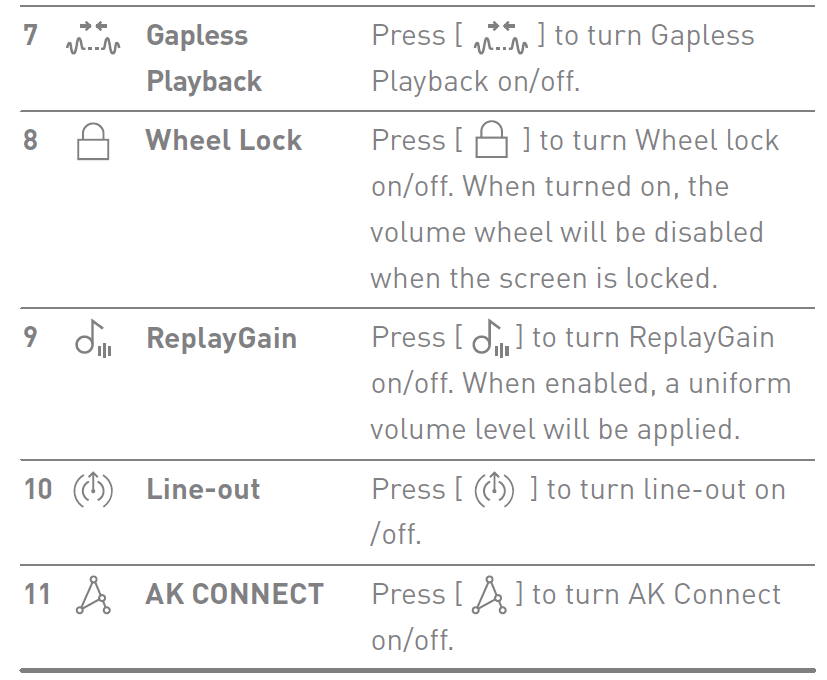Click the text "volume level will be applied"

click(554, 429)
